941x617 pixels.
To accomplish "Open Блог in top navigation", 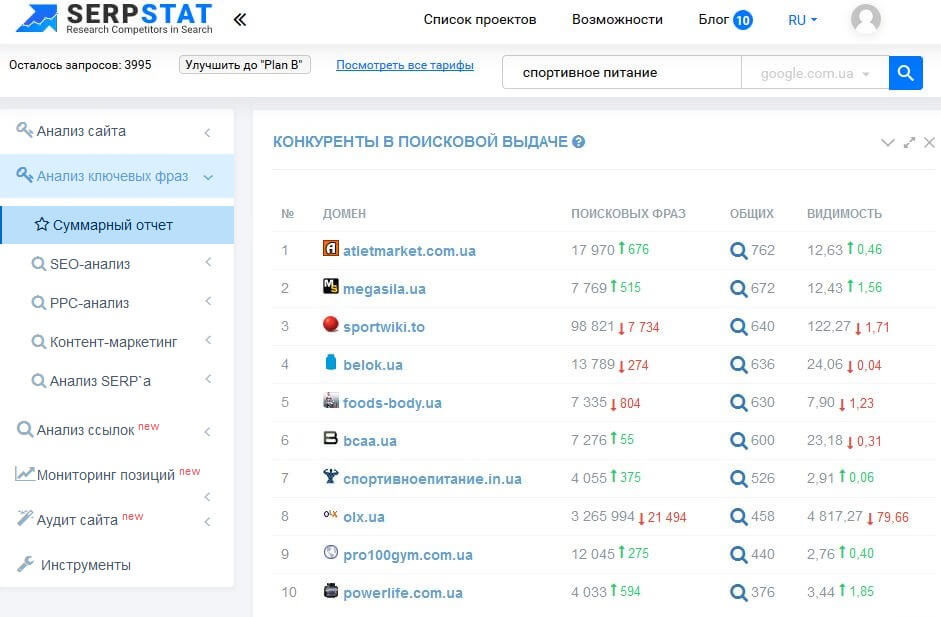I will coord(714,19).
